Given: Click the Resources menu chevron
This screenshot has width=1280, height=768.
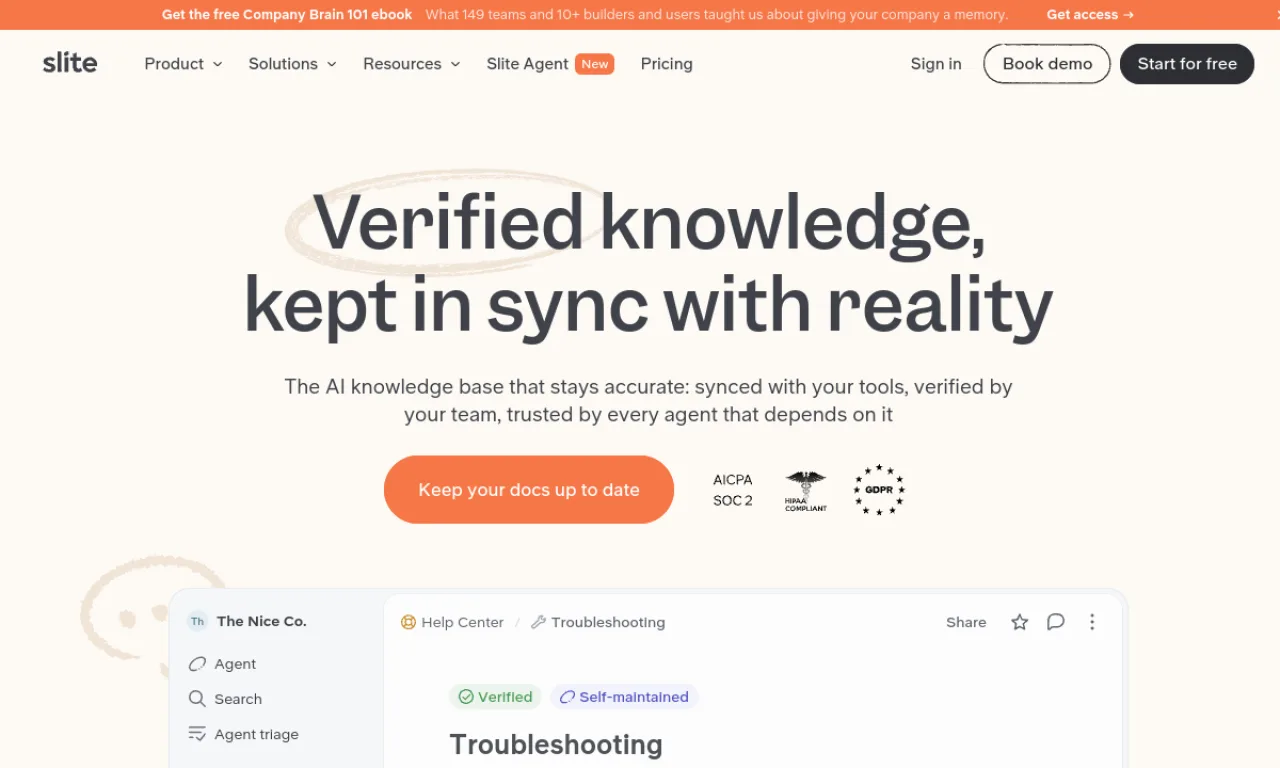Looking at the screenshot, I should 455,64.
